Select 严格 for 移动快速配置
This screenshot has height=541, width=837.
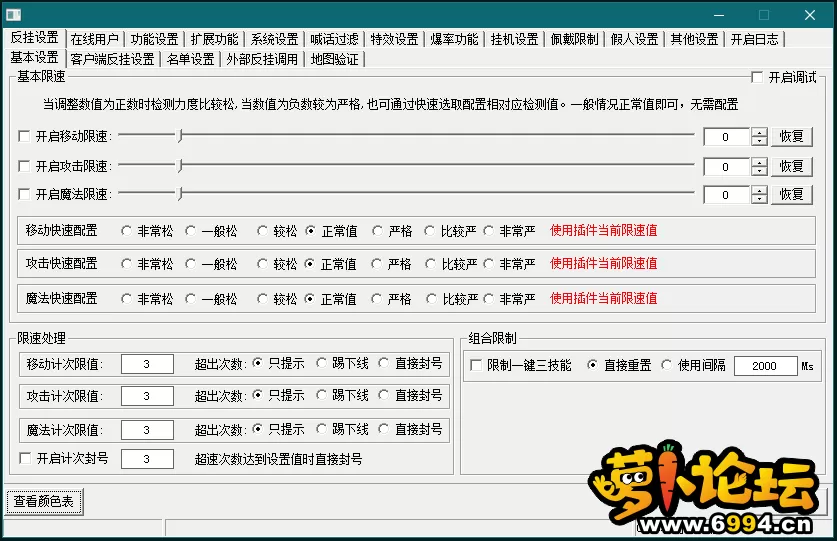point(377,231)
